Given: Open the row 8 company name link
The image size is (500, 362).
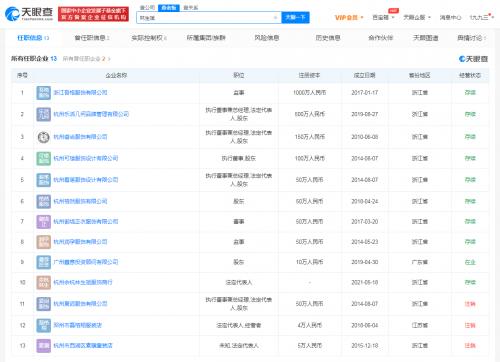Looking at the screenshot, I should pos(80,242).
